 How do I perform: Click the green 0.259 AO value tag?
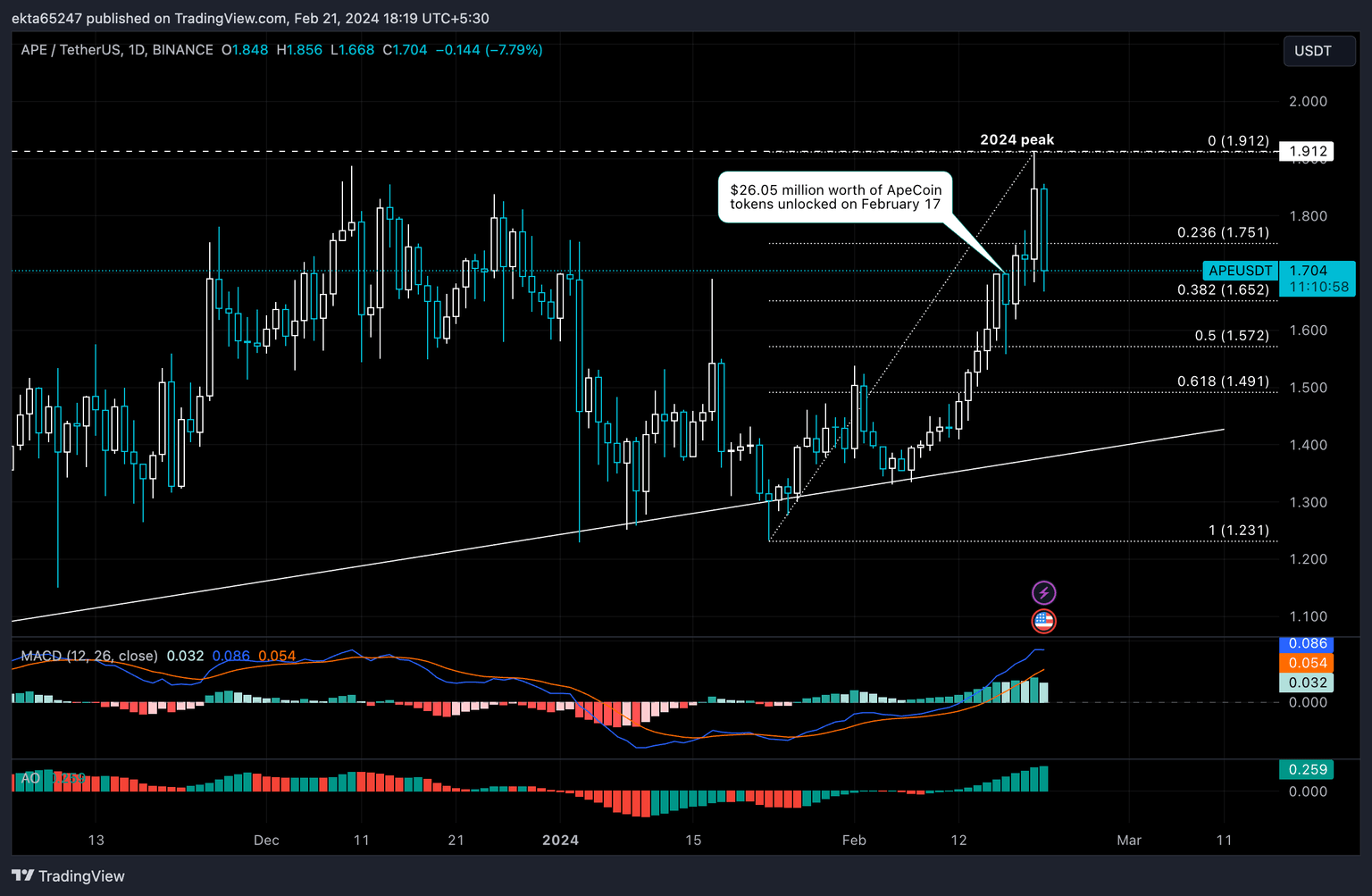[x=1307, y=769]
